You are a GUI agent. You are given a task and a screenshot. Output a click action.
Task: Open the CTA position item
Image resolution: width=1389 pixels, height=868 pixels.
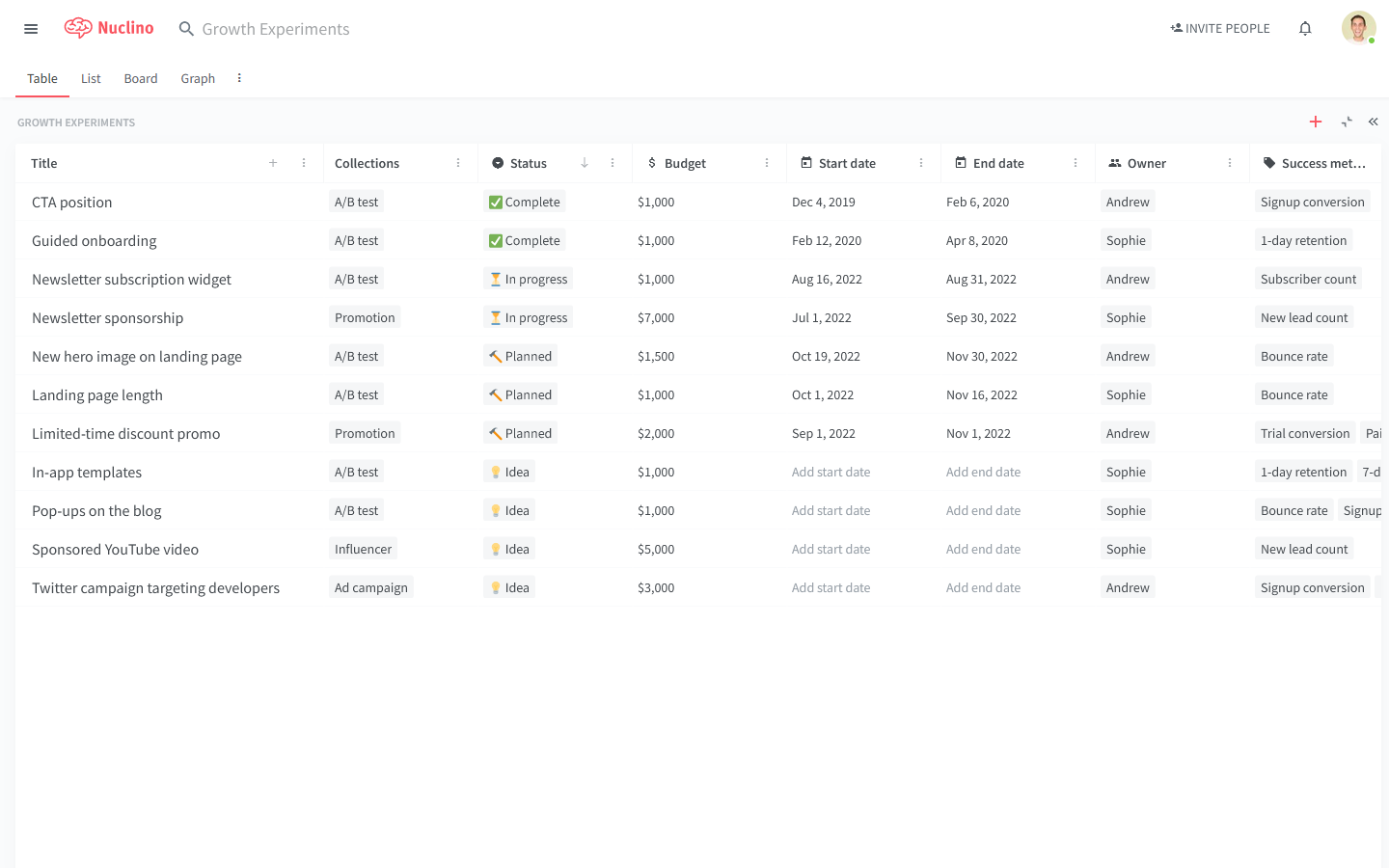point(72,202)
